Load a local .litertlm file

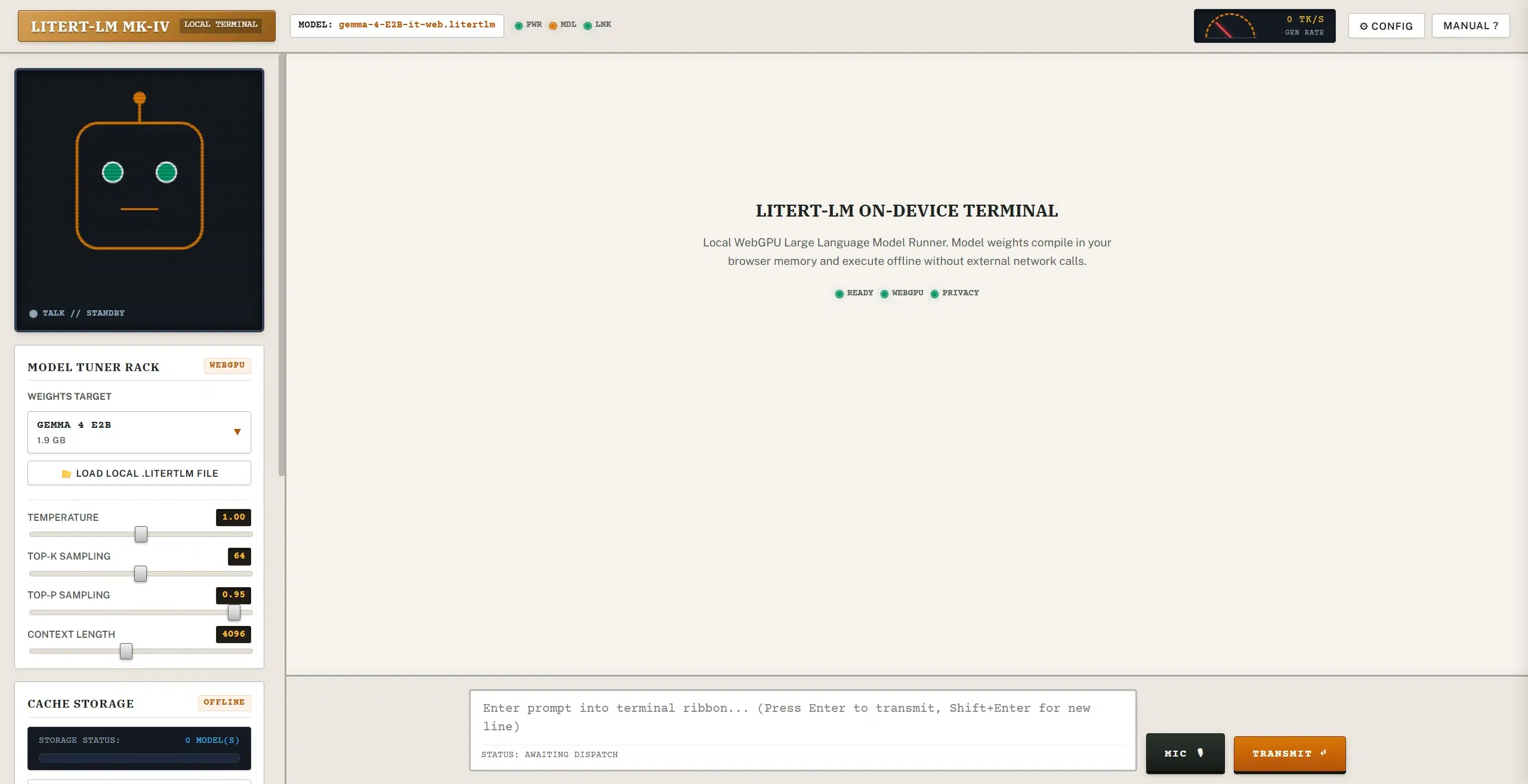(139, 473)
